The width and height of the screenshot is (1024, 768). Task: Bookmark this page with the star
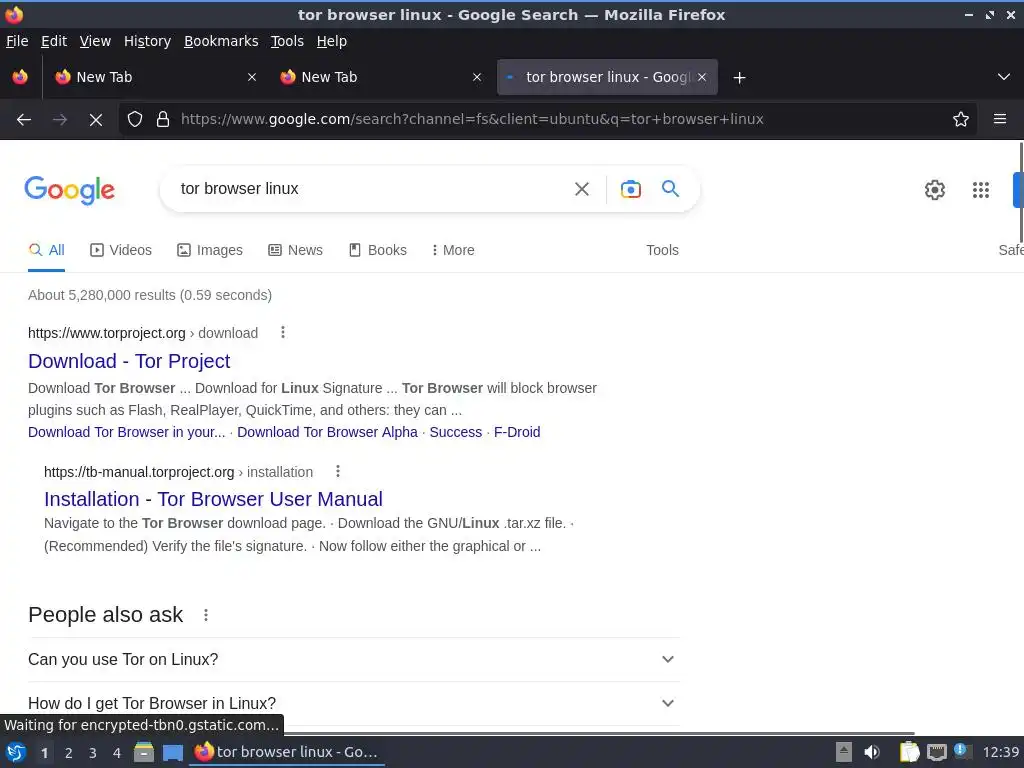[x=961, y=120]
